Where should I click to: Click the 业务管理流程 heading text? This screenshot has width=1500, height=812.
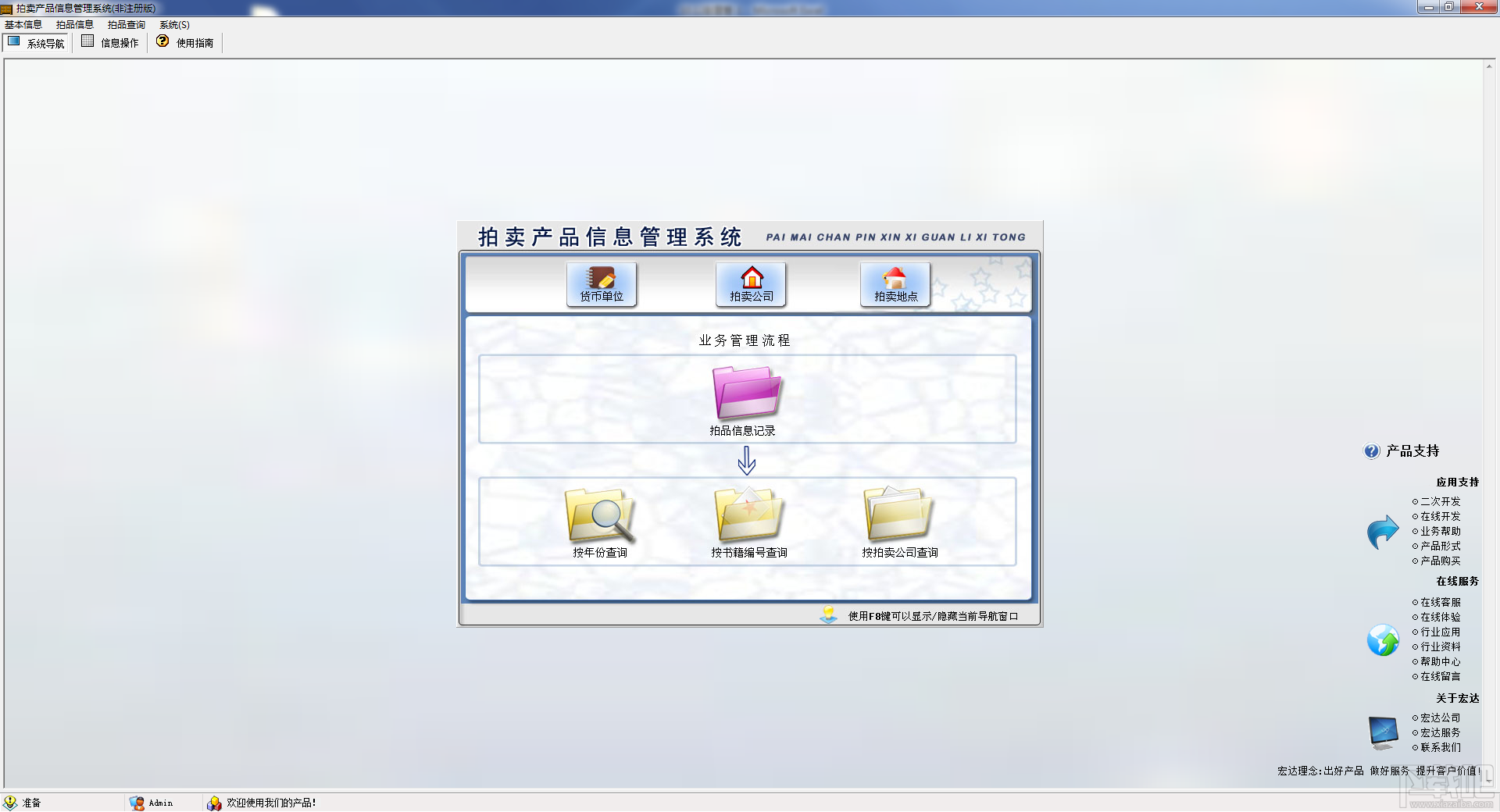[745, 340]
